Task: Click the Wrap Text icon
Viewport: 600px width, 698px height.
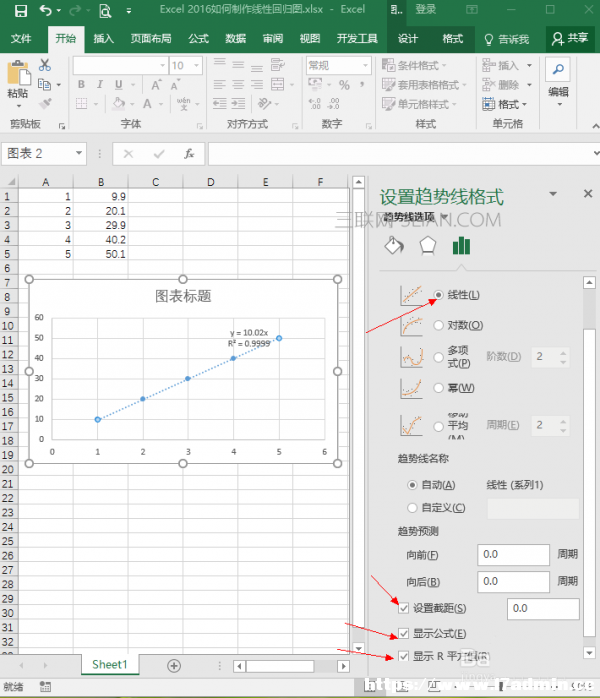Action: tap(277, 65)
